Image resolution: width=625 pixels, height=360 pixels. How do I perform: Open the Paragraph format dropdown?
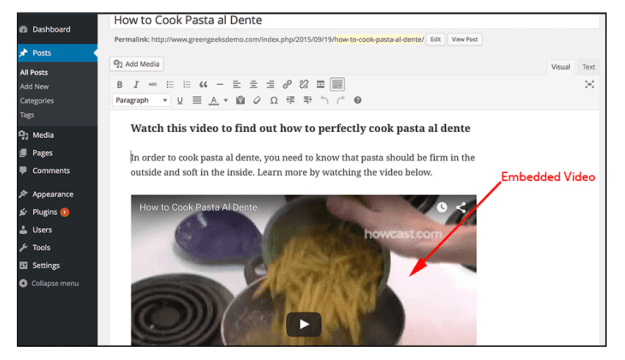141,100
